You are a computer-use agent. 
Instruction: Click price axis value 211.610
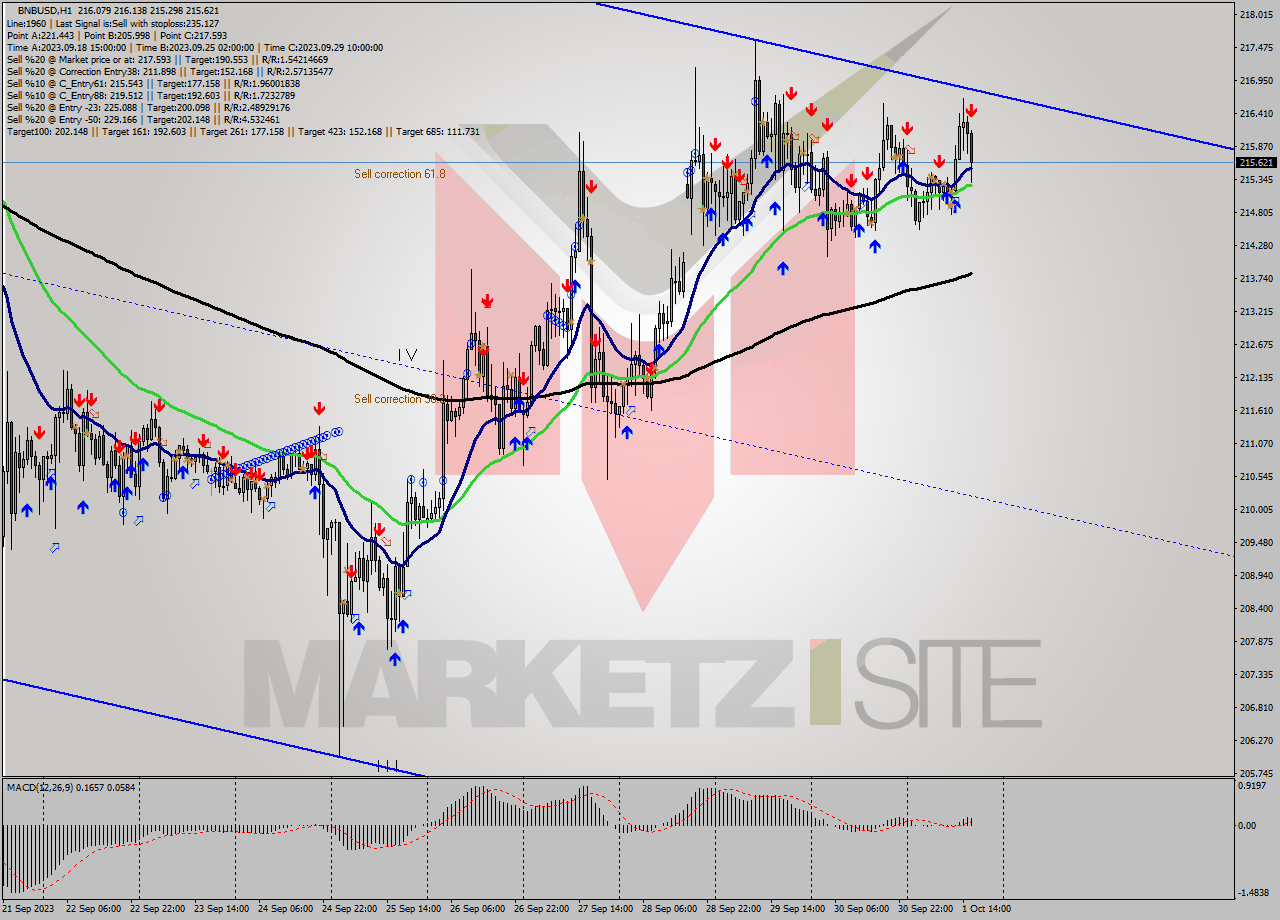[x=1255, y=411]
